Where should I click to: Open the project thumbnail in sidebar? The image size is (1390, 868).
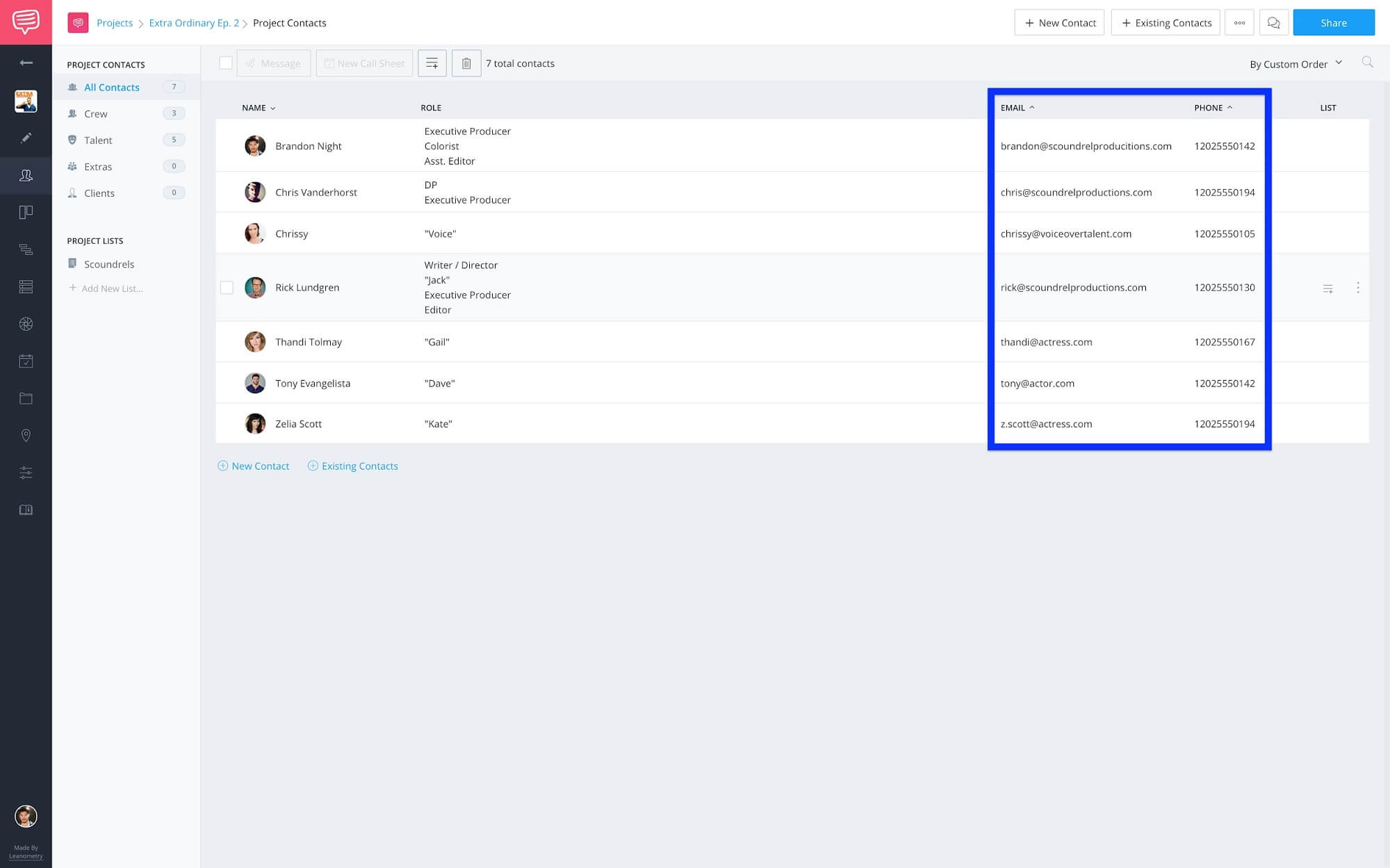tap(26, 101)
